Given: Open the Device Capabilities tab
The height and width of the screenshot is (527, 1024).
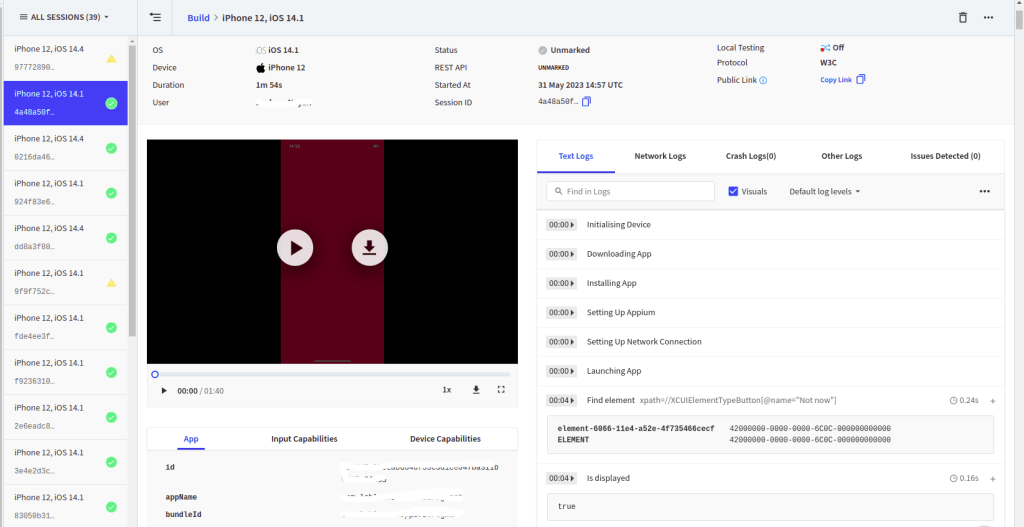Looking at the screenshot, I should (x=445, y=439).
